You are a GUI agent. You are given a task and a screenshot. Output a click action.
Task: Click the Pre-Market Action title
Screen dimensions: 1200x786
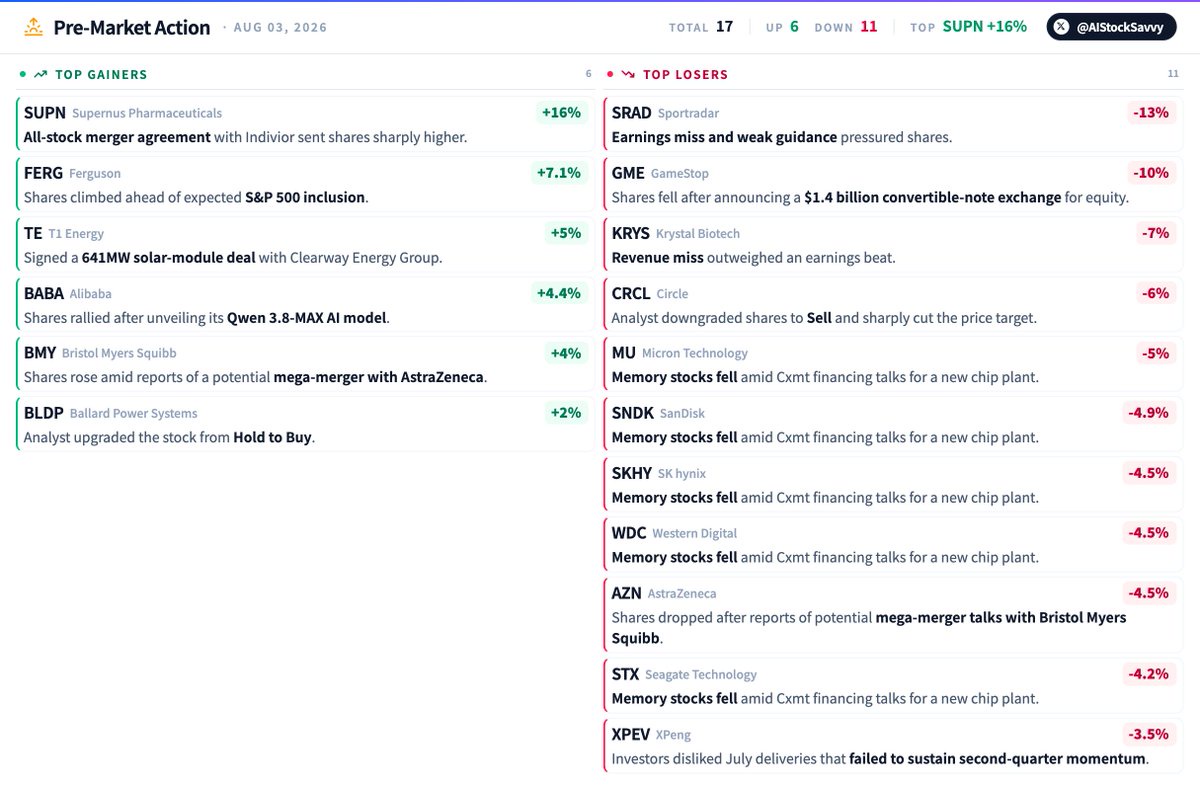tap(131, 27)
